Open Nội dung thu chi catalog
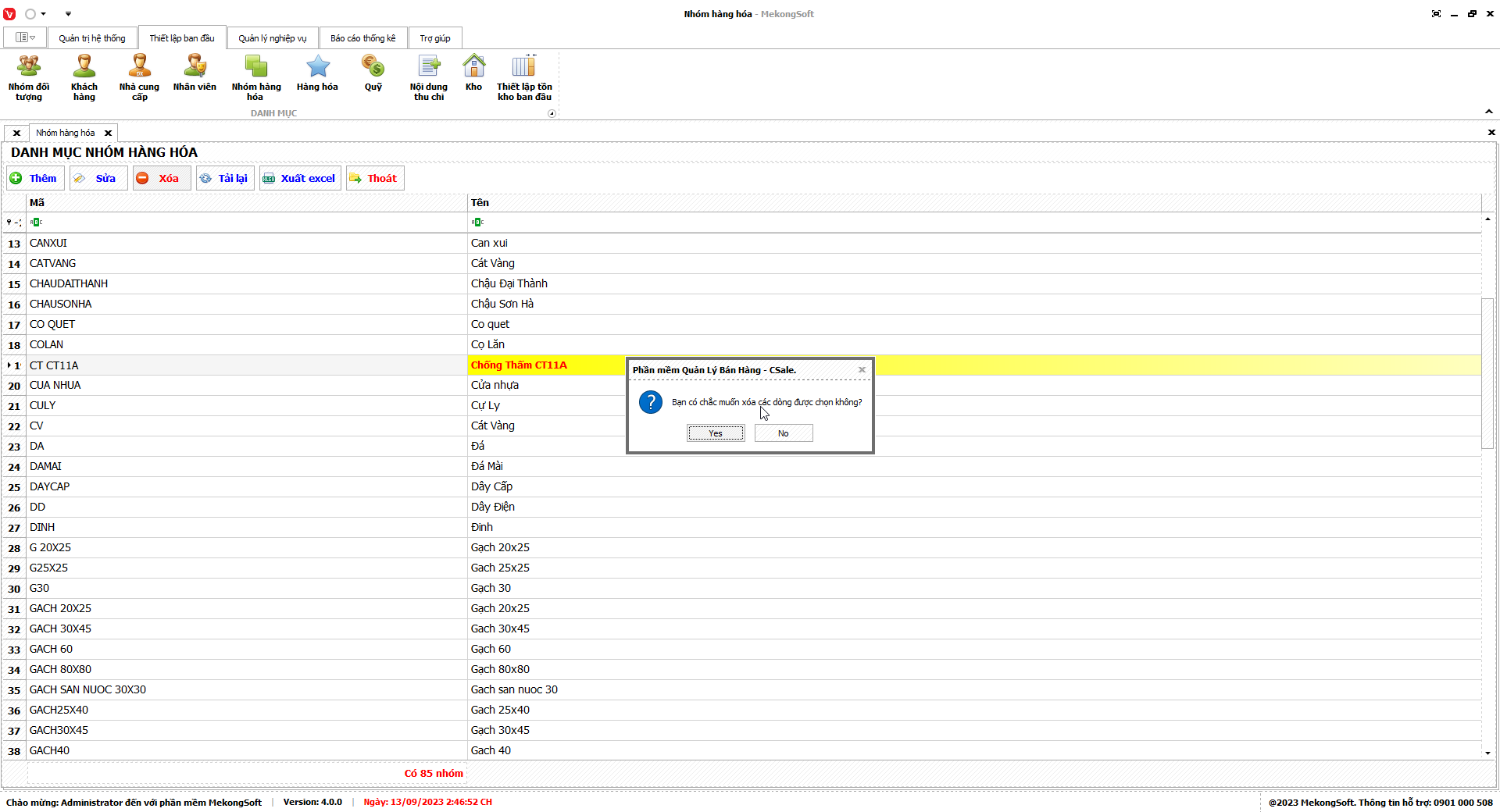 click(429, 78)
